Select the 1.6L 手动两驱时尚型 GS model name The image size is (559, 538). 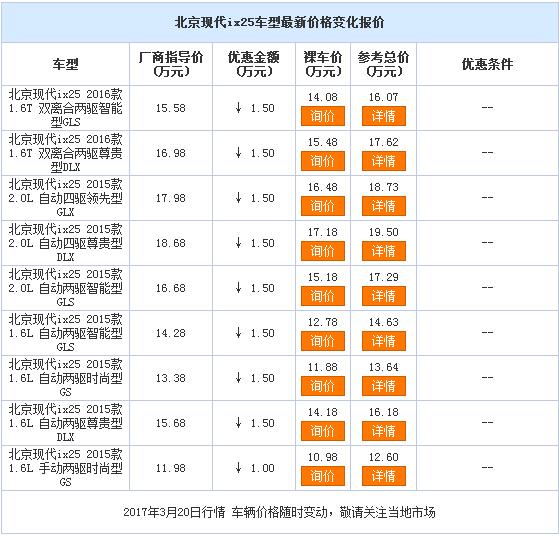pos(66,468)
